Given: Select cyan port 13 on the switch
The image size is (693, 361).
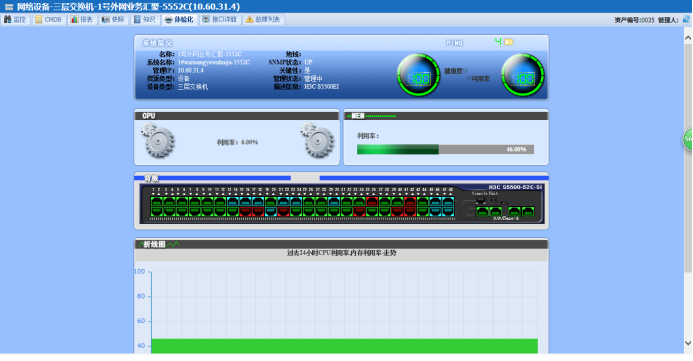Looking at the screenshot, I should 232,202.
